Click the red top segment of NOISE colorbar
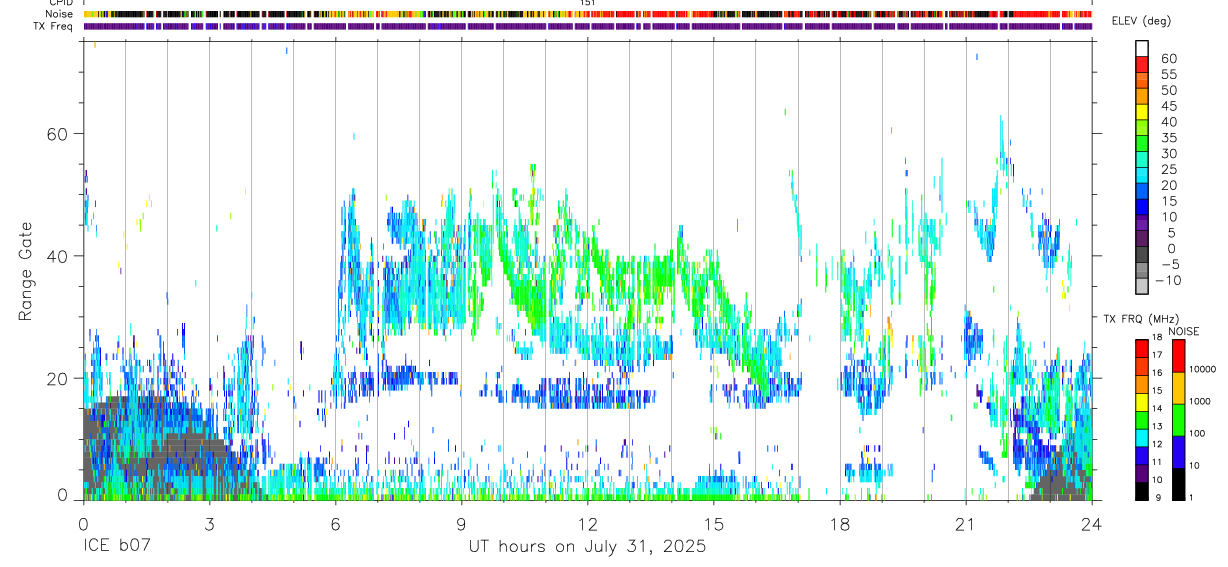Image resolution: width=1228 pixels, height=567 pixels. (1178, 355)
